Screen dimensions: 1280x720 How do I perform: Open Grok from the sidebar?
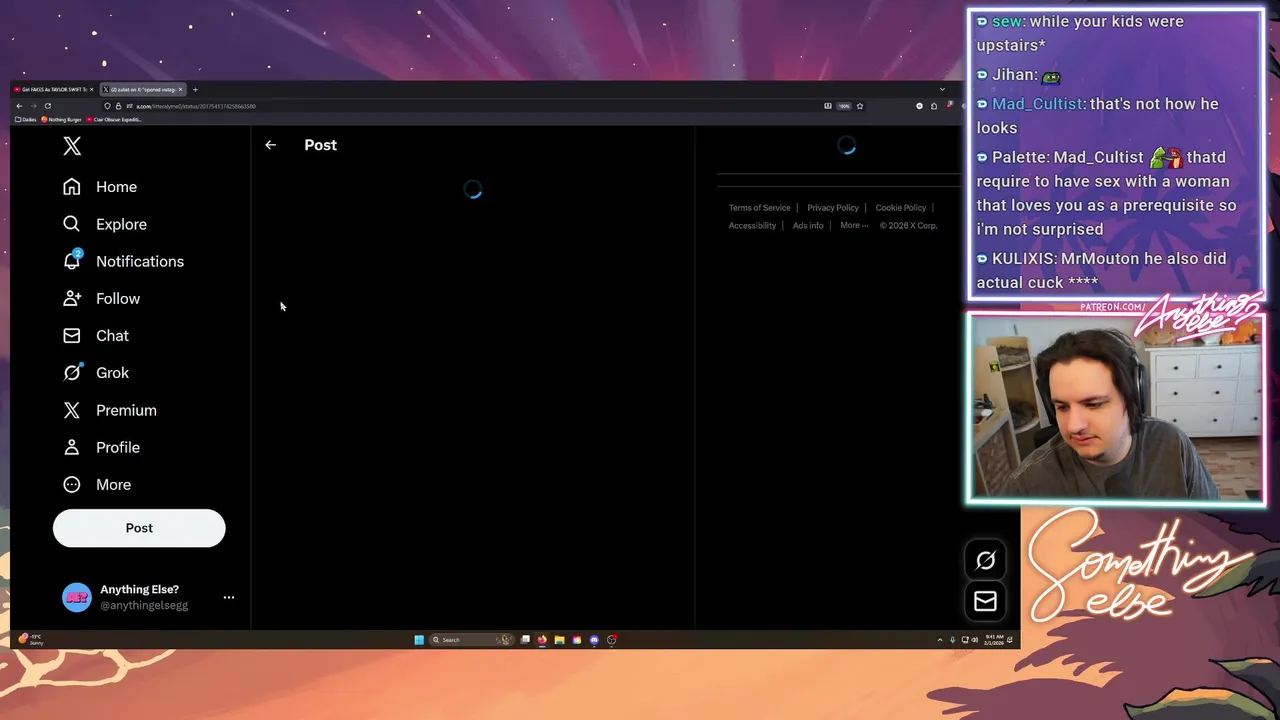click(x=96, y=373)
